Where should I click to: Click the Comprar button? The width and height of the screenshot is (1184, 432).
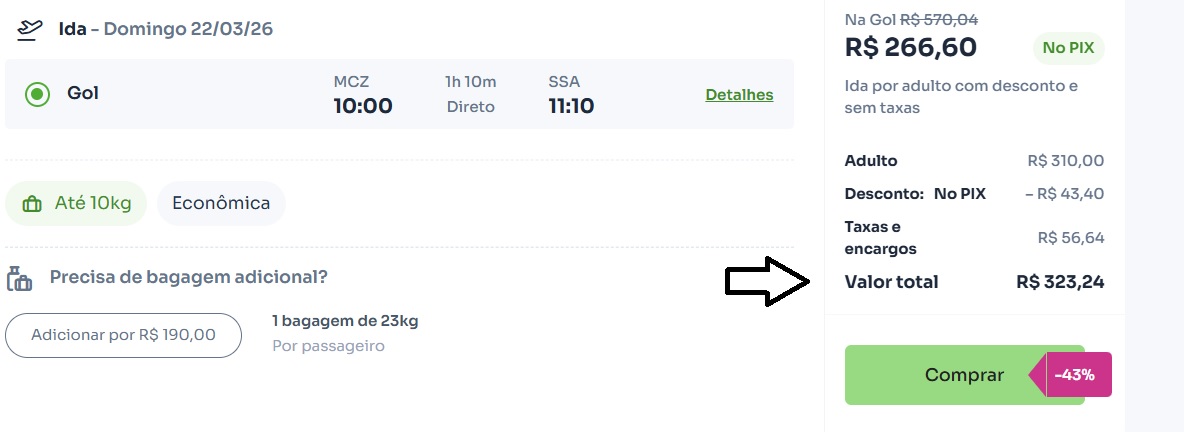[x=963, y=375]
